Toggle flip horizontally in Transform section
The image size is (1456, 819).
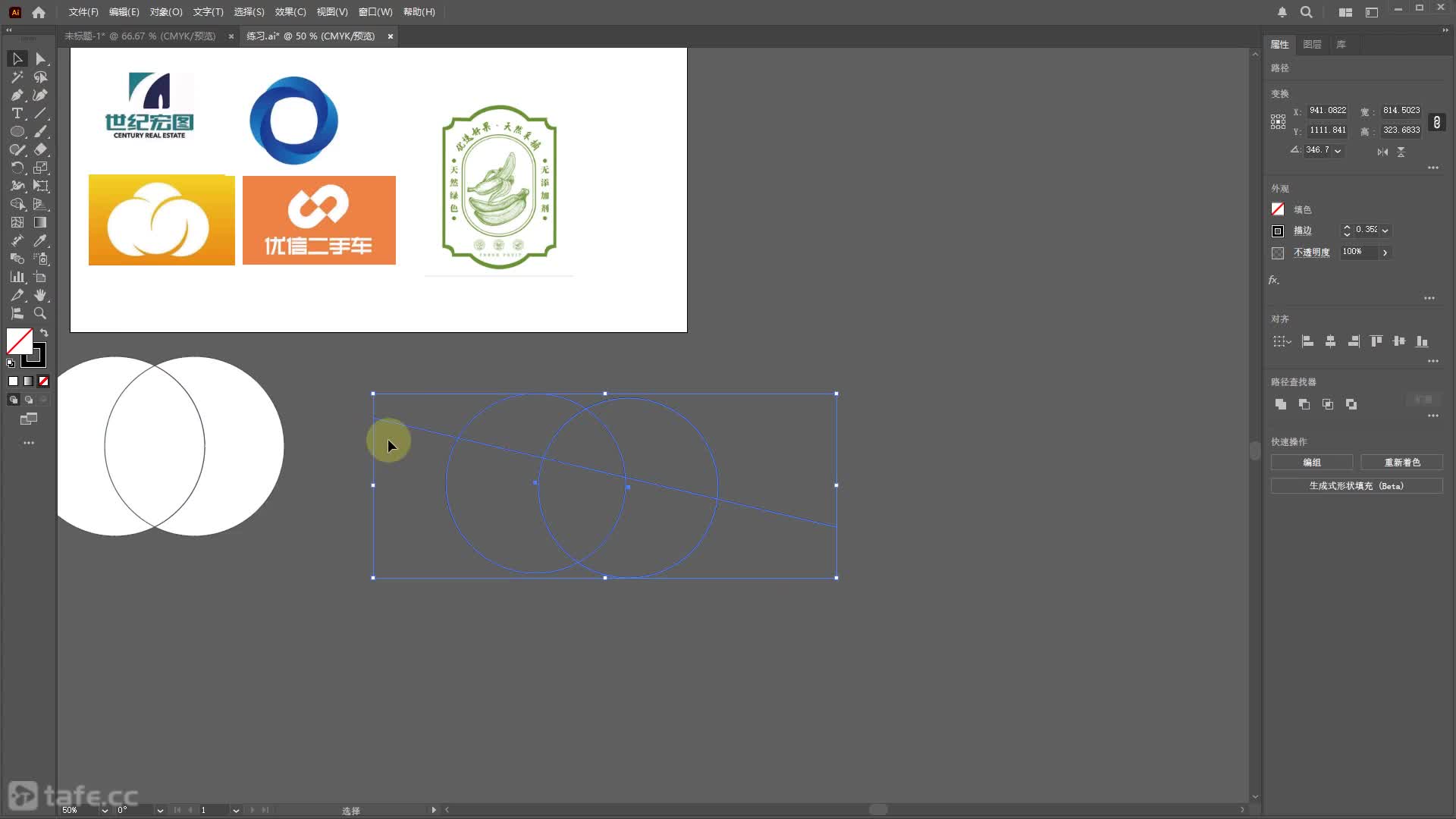coord(1382,152)
